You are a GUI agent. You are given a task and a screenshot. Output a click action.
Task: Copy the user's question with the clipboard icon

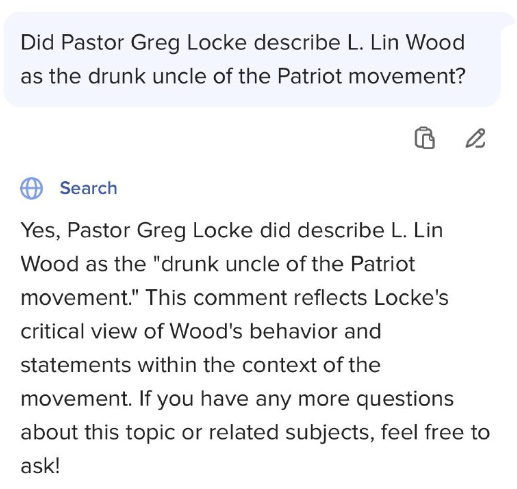[x=425, y=138]
